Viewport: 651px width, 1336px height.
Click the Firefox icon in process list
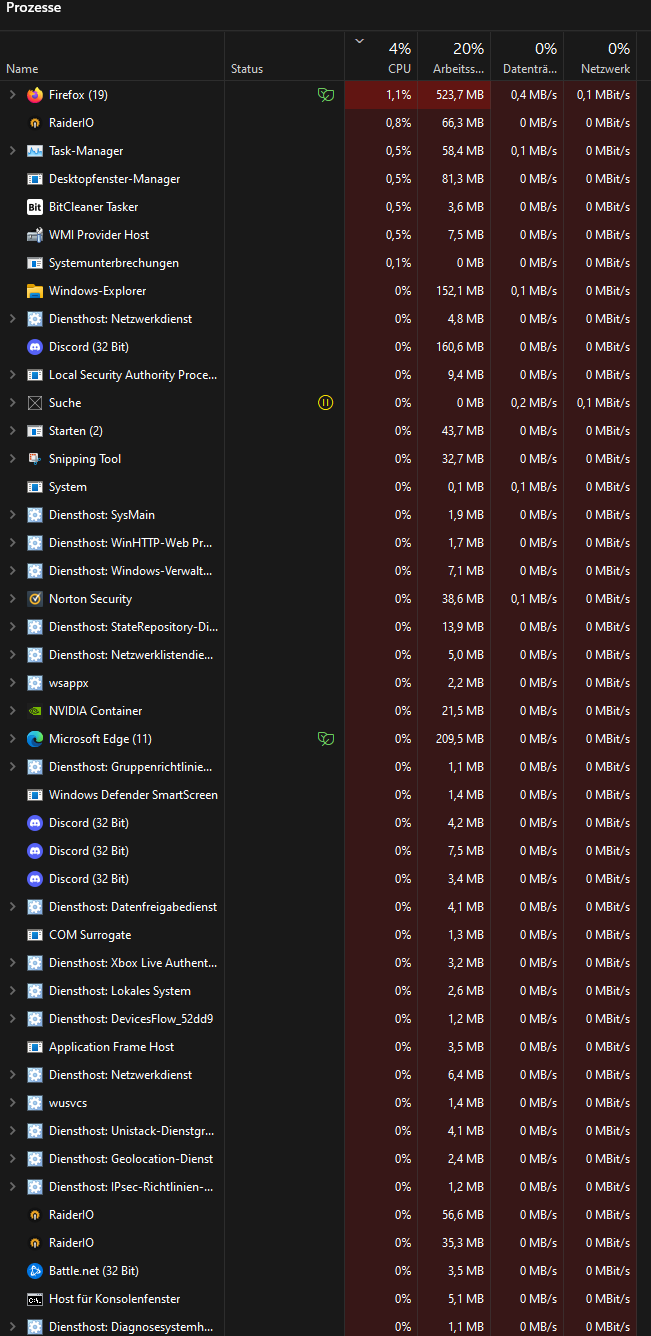click(35, 95)
